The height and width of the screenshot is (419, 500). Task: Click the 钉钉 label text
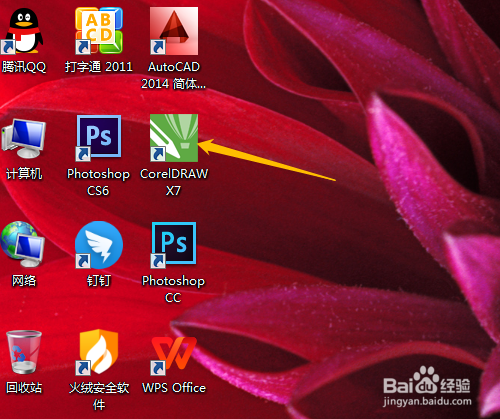click(99, 281)
